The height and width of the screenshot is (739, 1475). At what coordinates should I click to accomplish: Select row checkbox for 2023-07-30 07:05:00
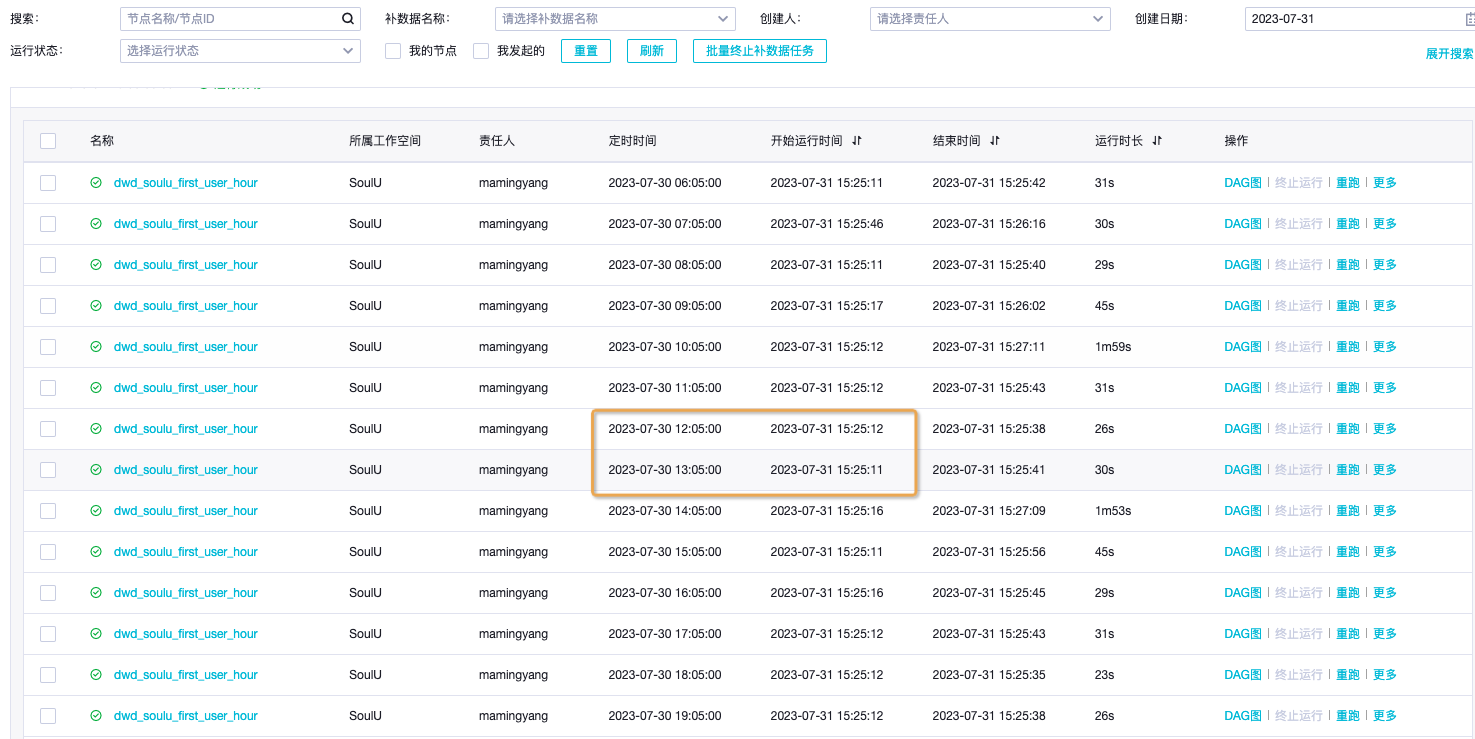tap(48, 224)
